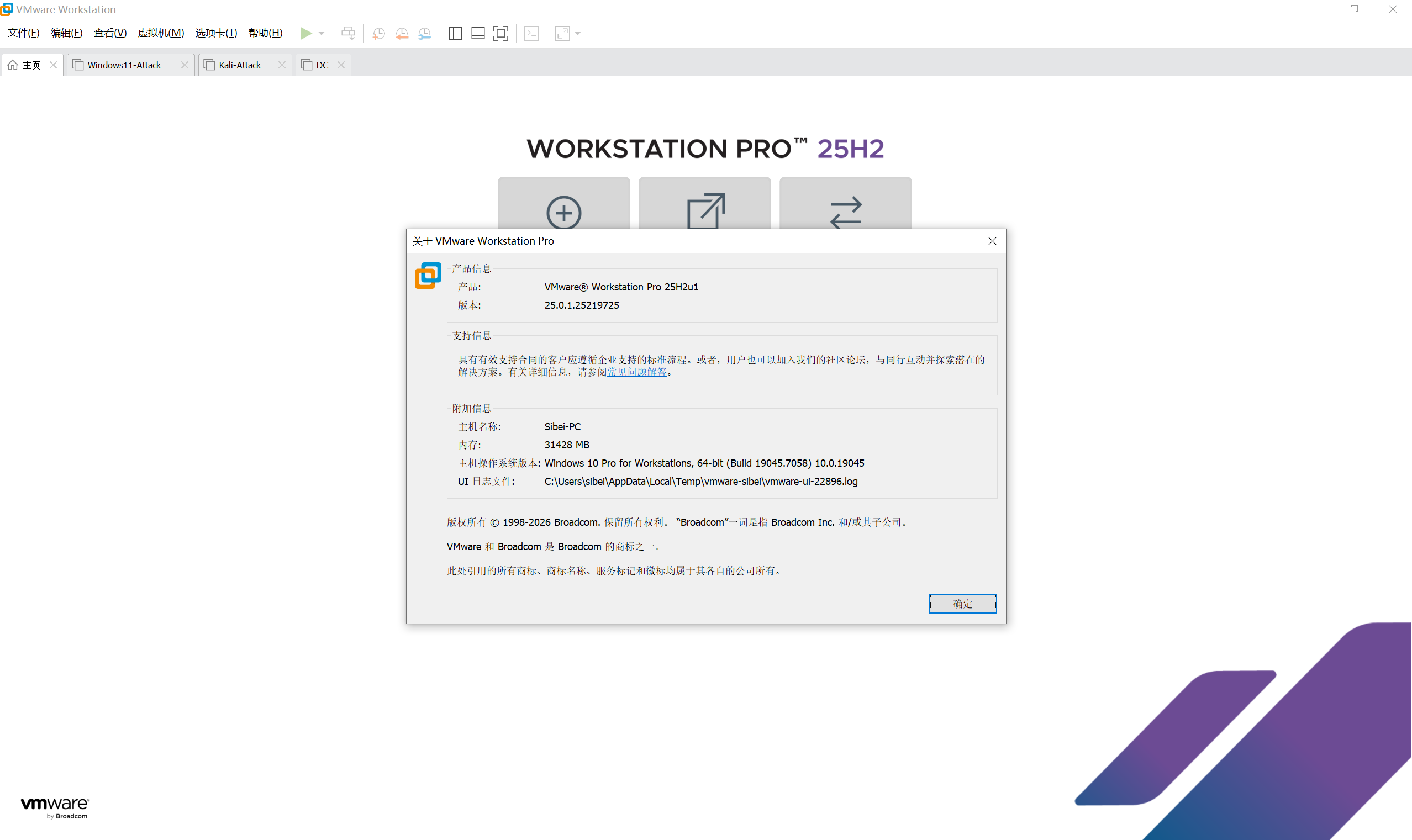1412x840 pixels.
Task: Revert the VM to its snapshot
Action: pyautogui.click(x=402, y=33)
